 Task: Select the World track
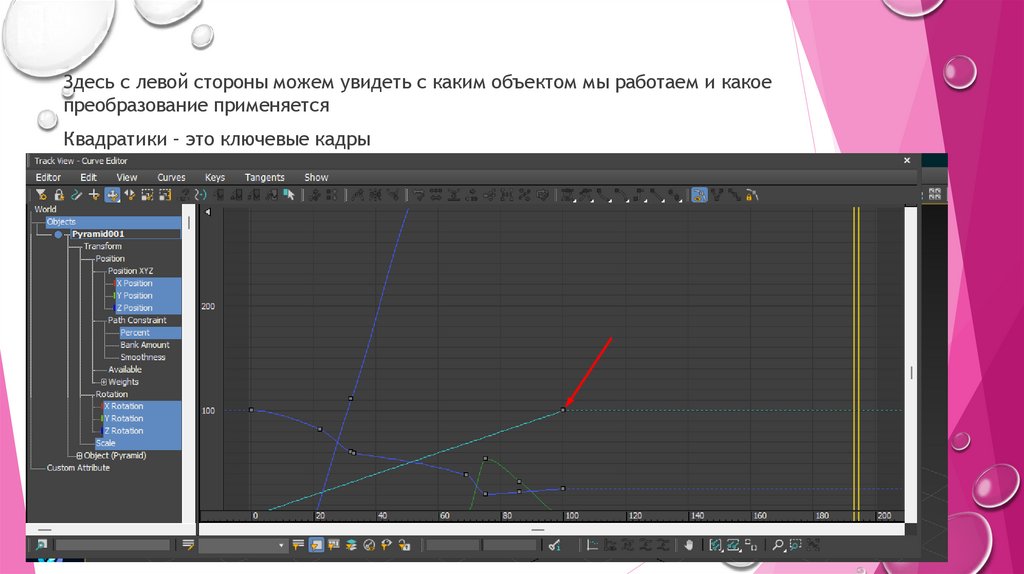pyautogui.click(x=45, y=209)
